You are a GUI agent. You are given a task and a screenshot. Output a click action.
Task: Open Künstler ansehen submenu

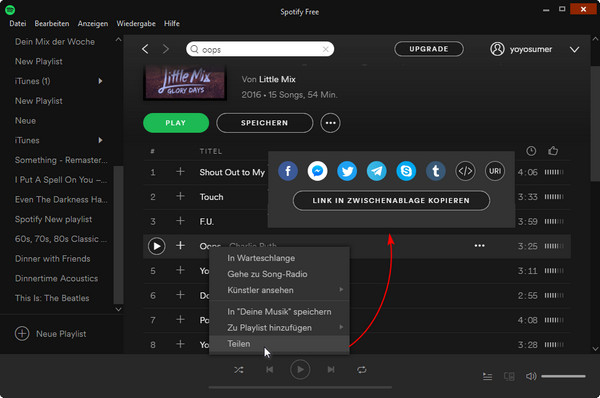pos(279,290)
